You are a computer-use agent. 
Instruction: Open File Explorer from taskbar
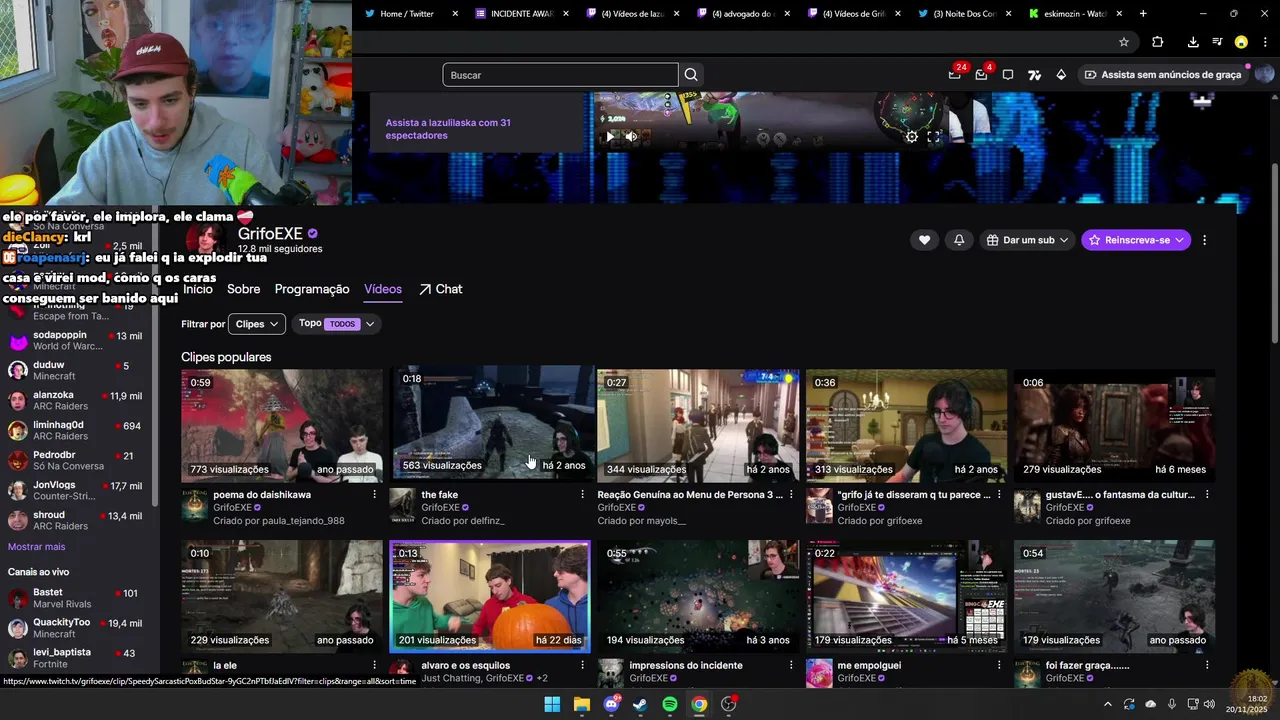coord(582,704)
